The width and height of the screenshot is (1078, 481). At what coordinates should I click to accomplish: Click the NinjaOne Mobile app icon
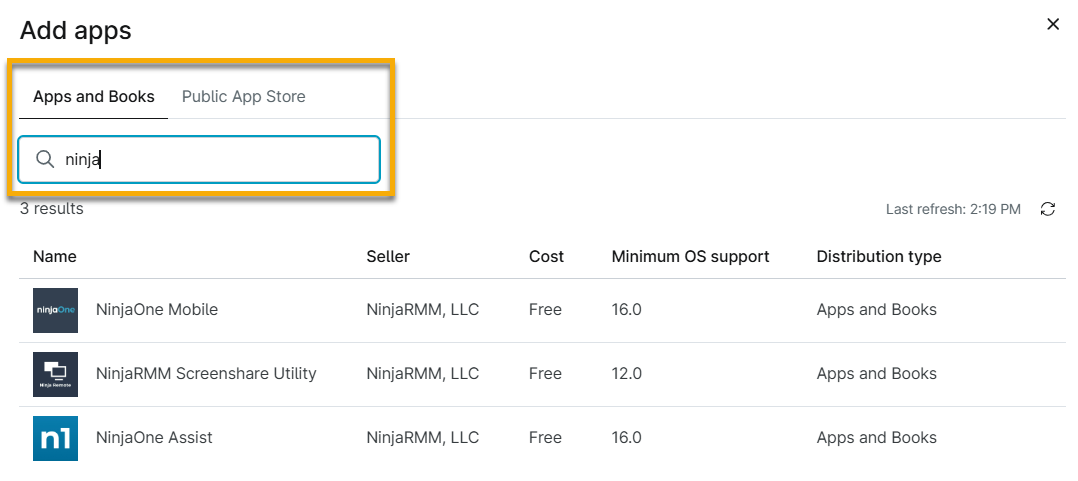(55, 310)
